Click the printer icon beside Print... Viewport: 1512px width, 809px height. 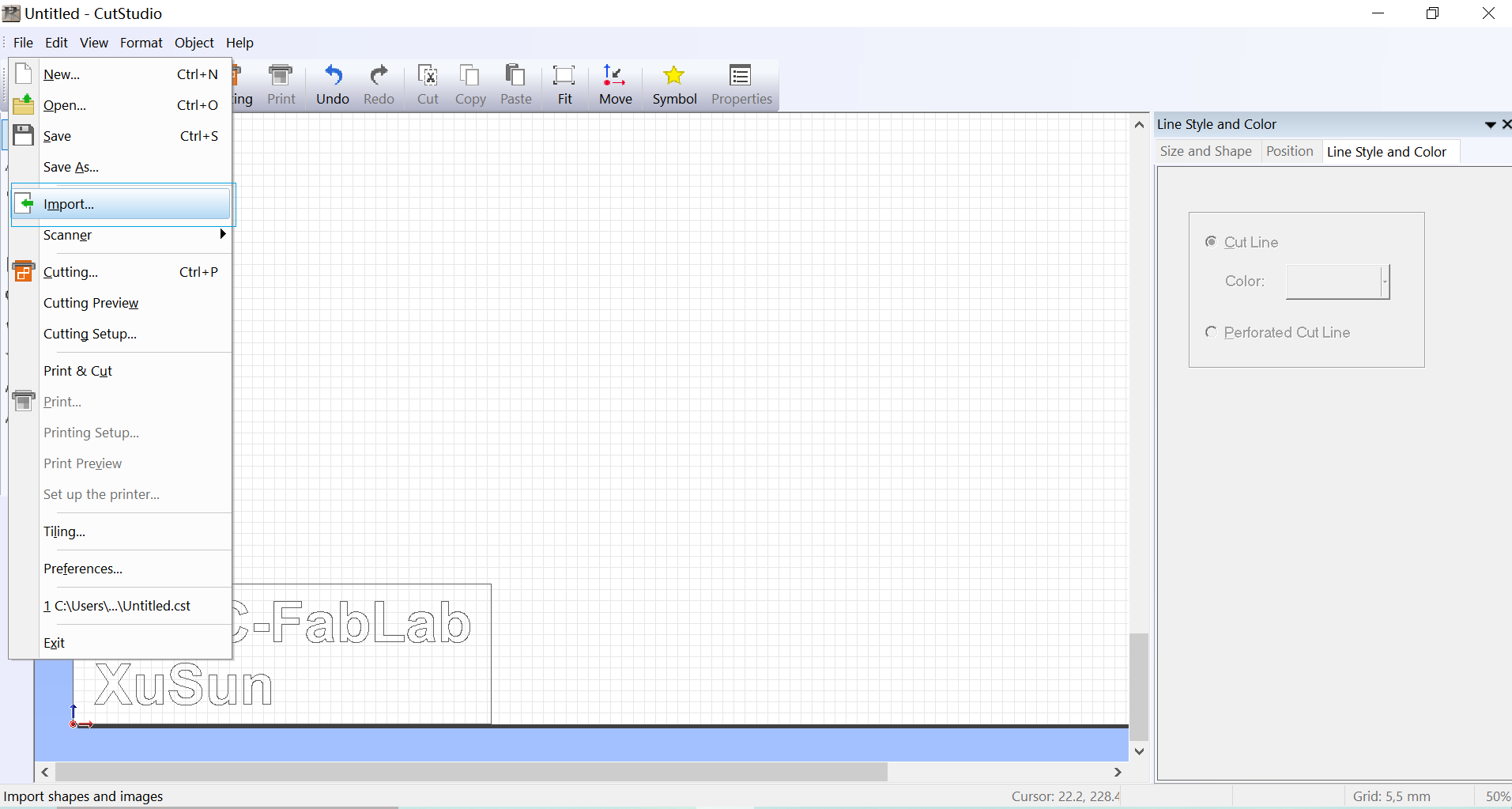pos(24,401)
